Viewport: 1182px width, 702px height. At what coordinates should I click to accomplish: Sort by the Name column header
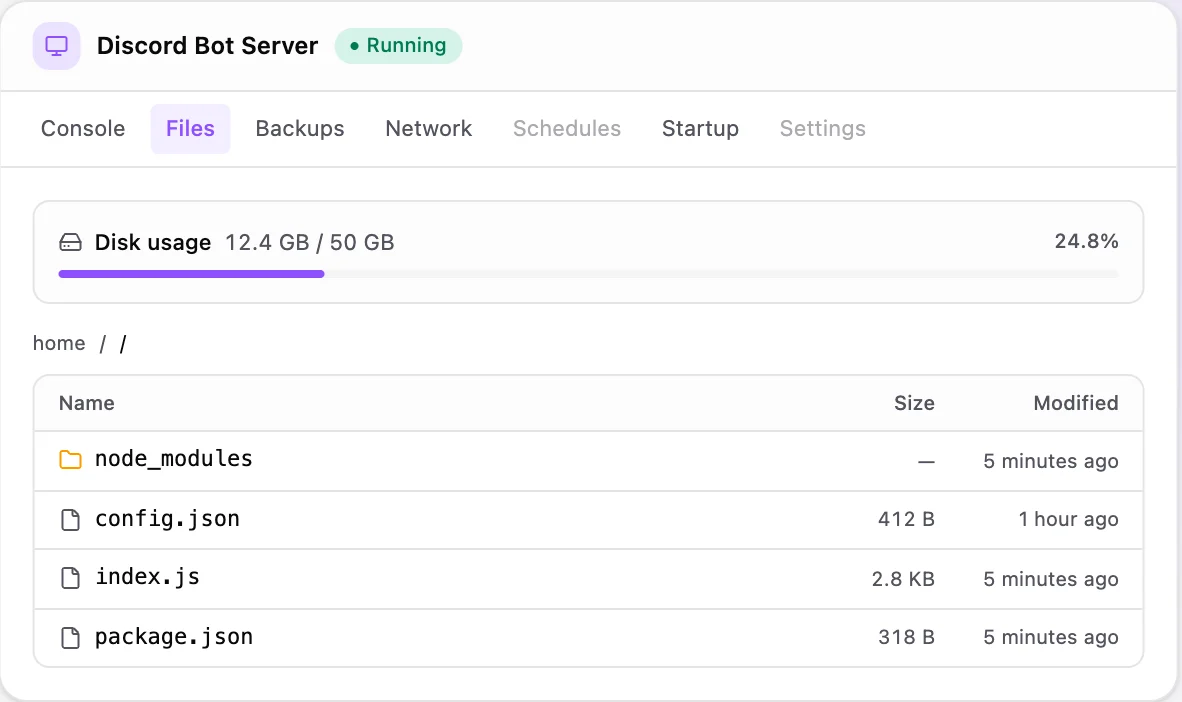[87, 403]
